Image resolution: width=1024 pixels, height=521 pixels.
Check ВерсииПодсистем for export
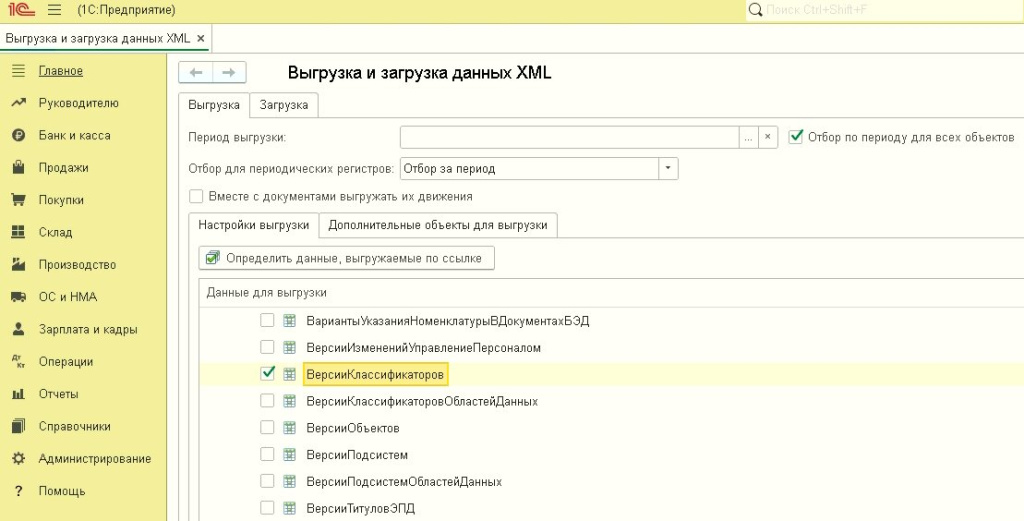point(266,454)
